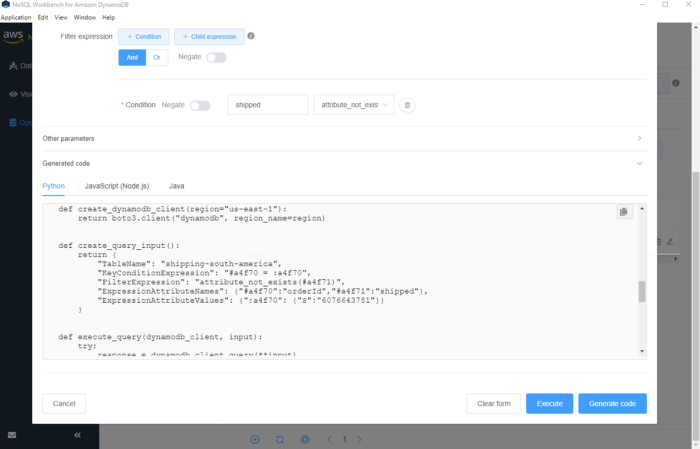
Task: Click the mail feedback icon in sidebar
Action: pos(12,435)
